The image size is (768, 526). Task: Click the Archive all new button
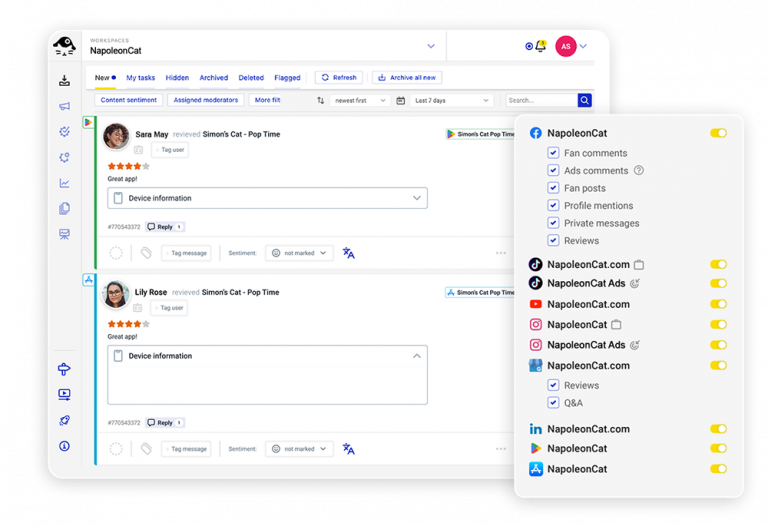point(407,77)
